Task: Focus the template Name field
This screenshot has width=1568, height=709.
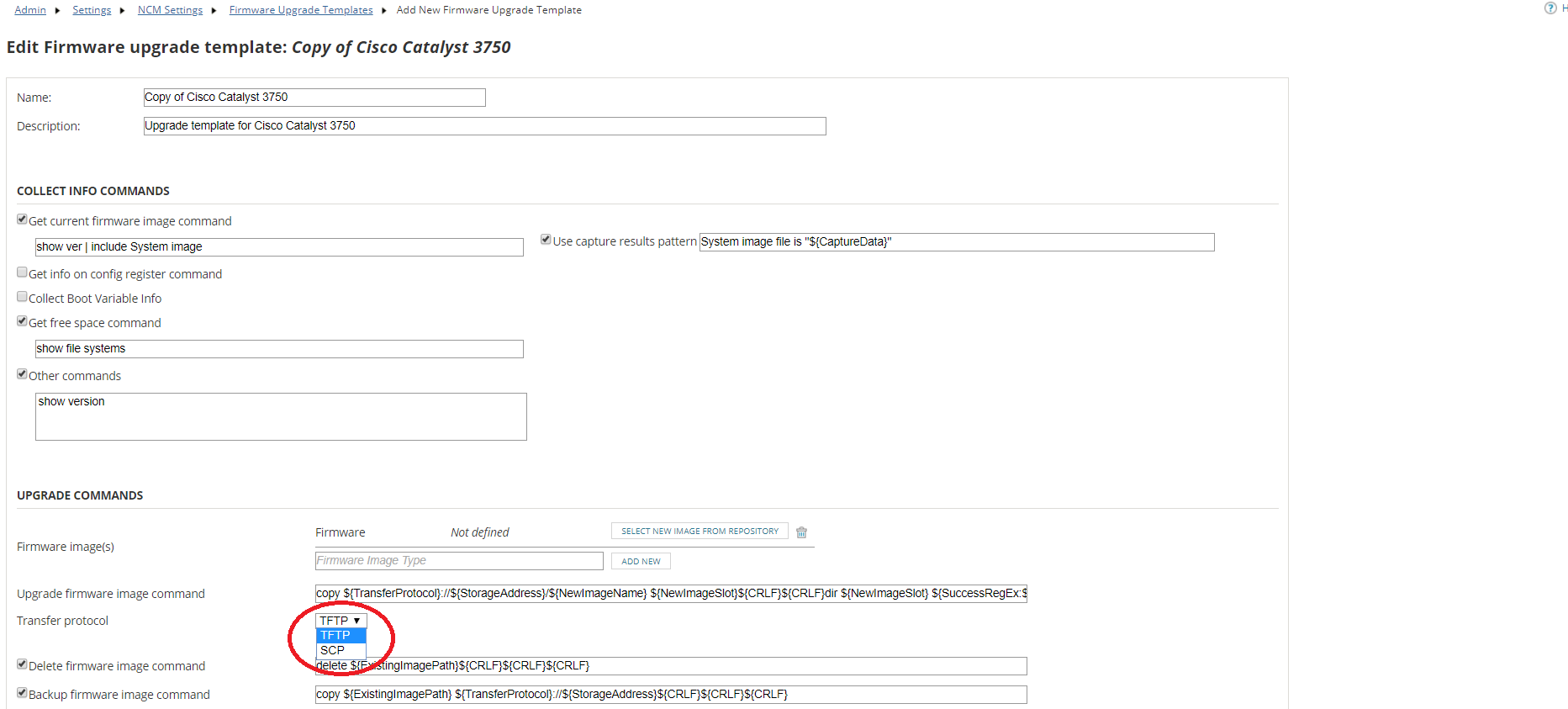Action: click(x=314, y=98)
